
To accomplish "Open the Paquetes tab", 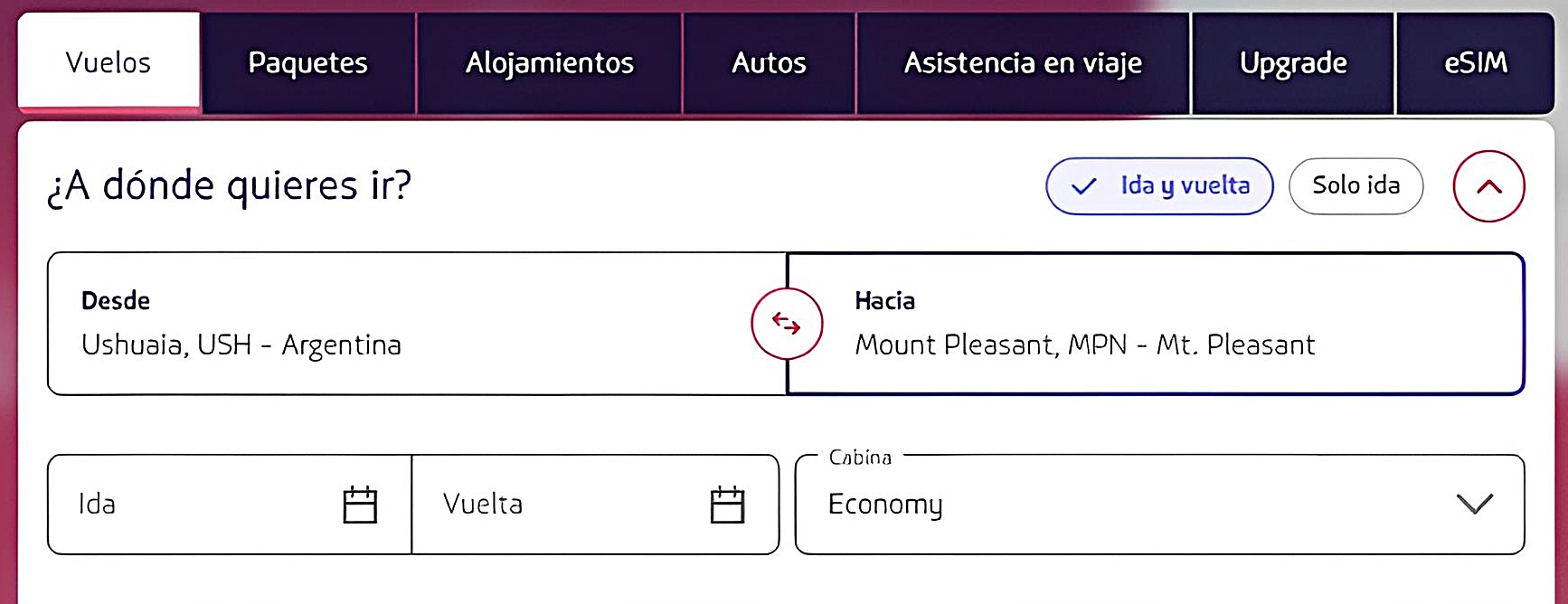I will point(308,63).
